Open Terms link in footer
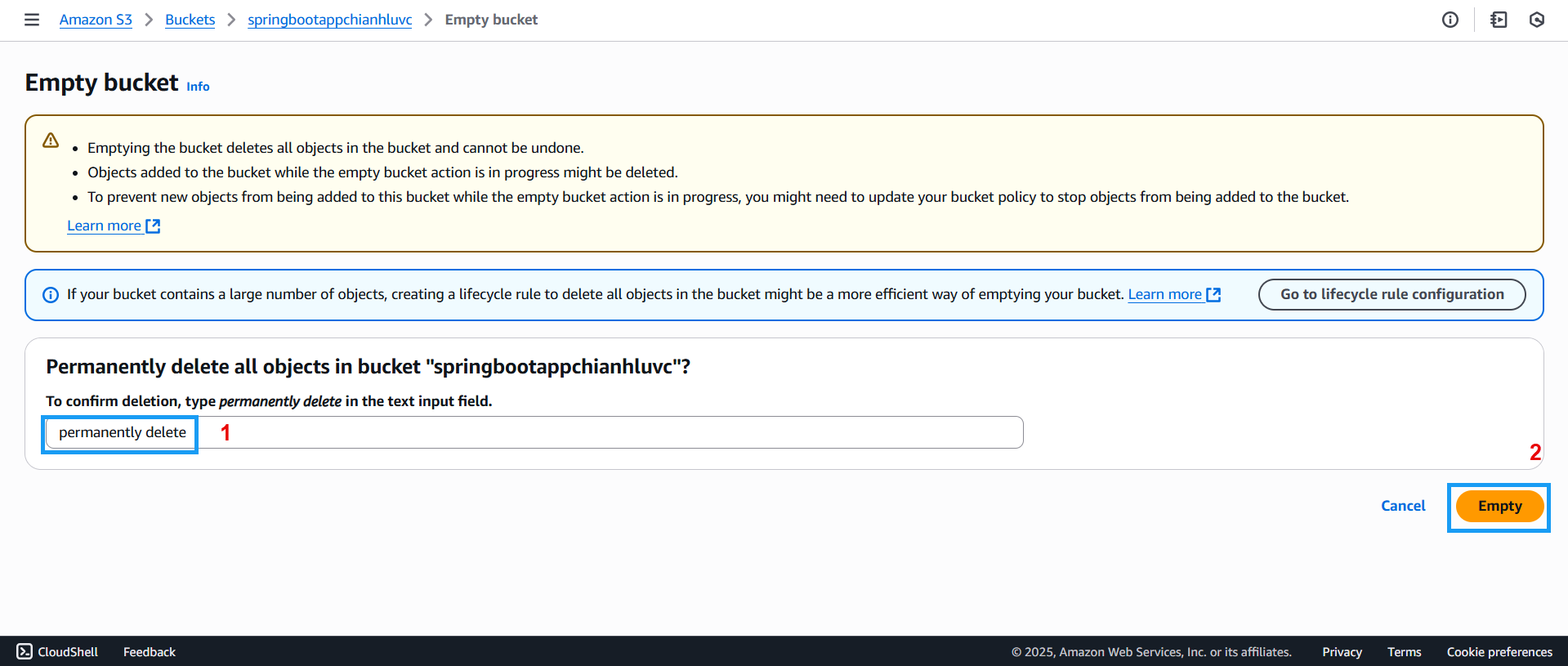Image resolution: width=1568 pixels, height=666 pixels. coord(1404,651)
